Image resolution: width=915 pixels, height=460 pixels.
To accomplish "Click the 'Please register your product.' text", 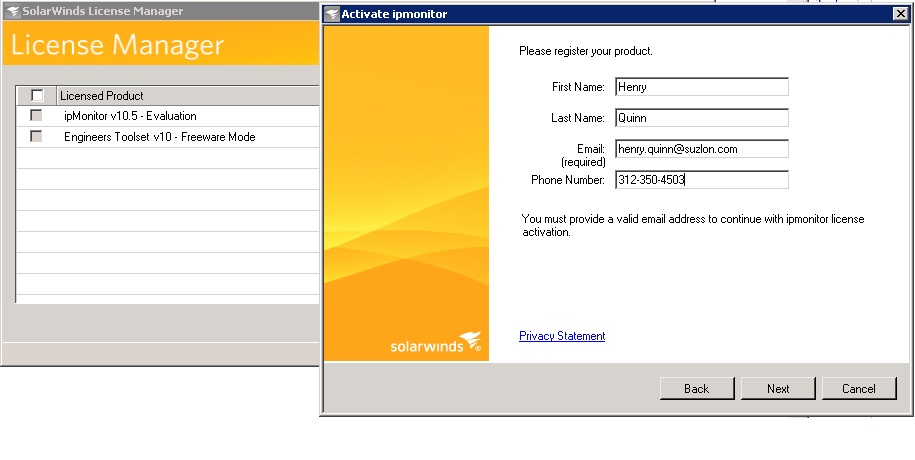I will coord(586,51).
